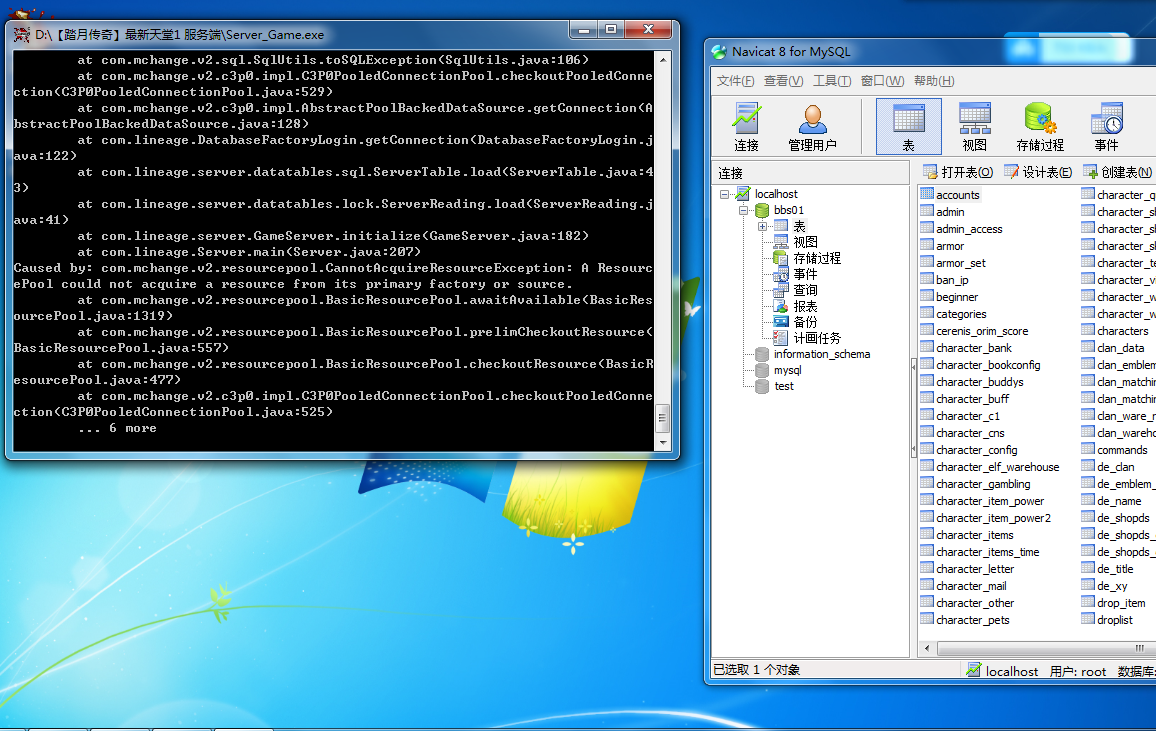Select character_pets table

pos(972,620)
